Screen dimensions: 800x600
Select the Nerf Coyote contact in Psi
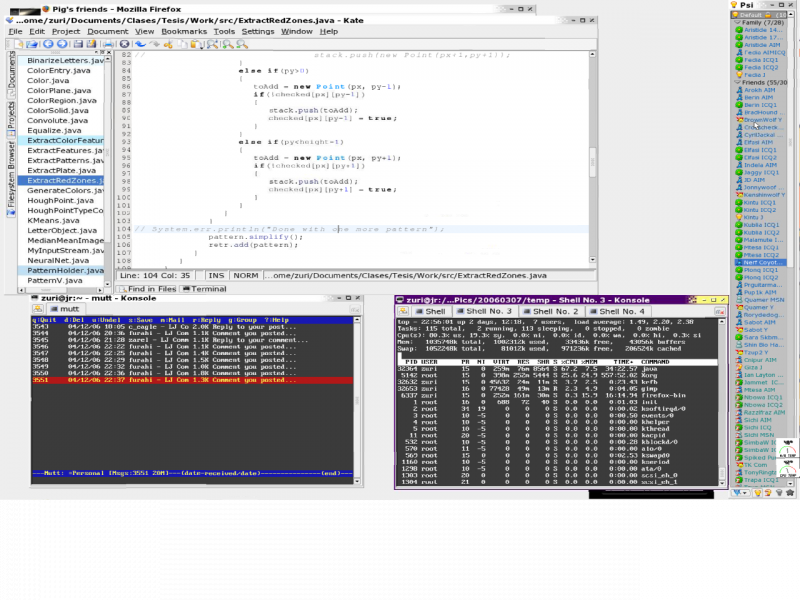pos(762,262)
